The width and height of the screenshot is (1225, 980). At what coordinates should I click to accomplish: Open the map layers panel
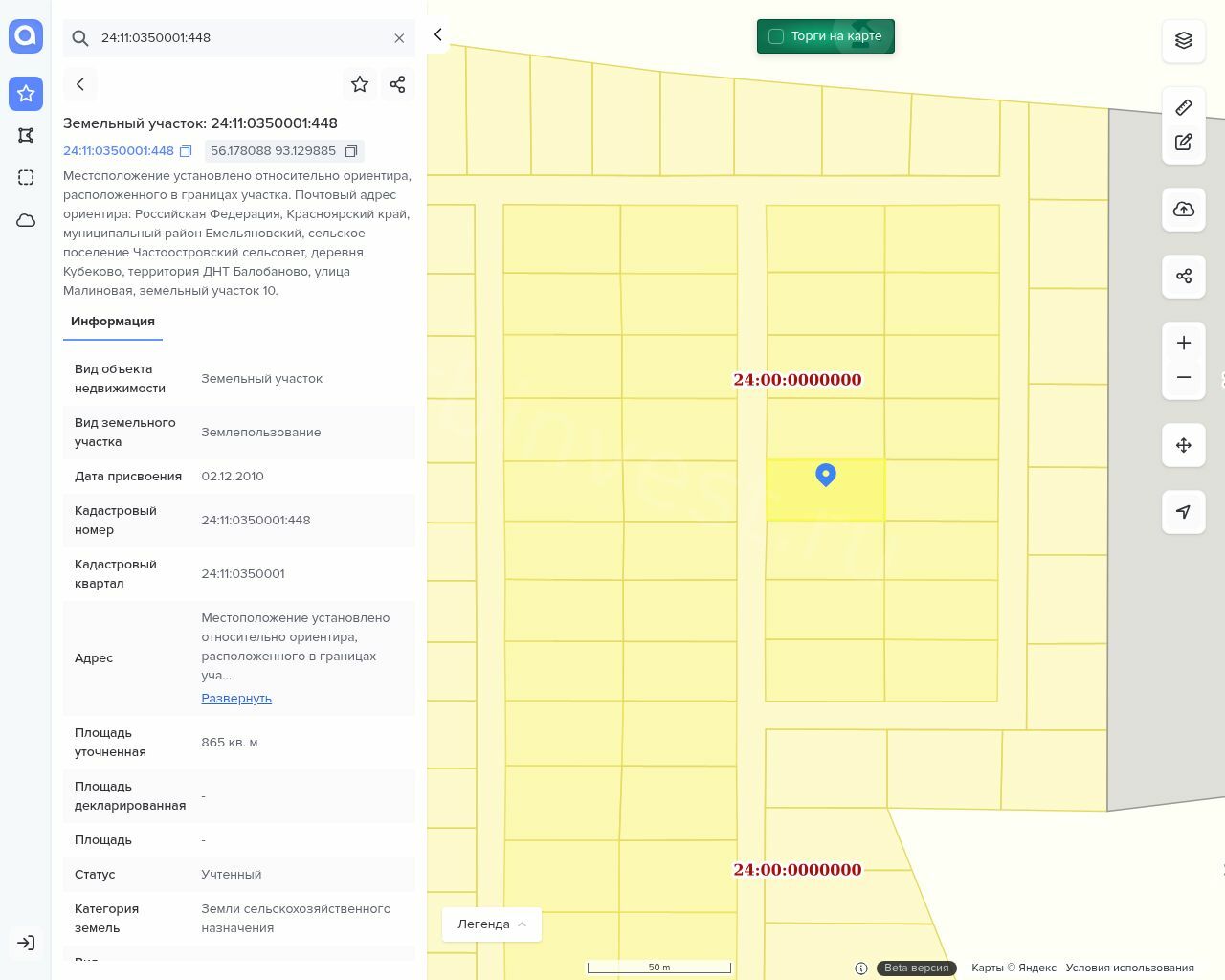[x=1184, y=40]
